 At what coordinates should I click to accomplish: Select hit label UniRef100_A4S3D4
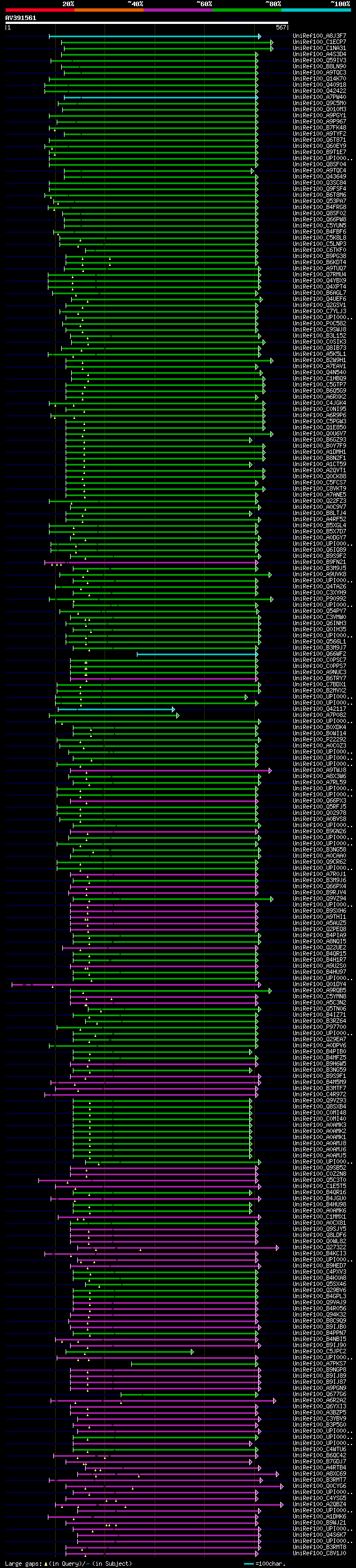click(319, 54)
